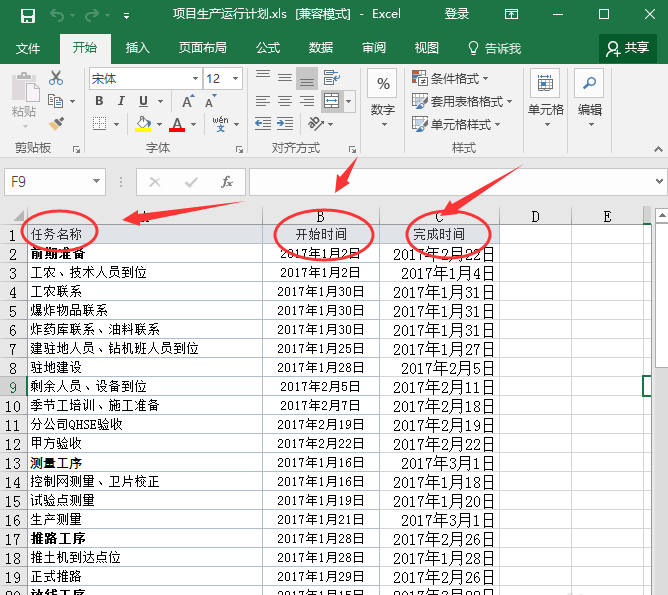Switch to the 插入 (Insert) tab
668x595 pixels.
click(137, 48)
